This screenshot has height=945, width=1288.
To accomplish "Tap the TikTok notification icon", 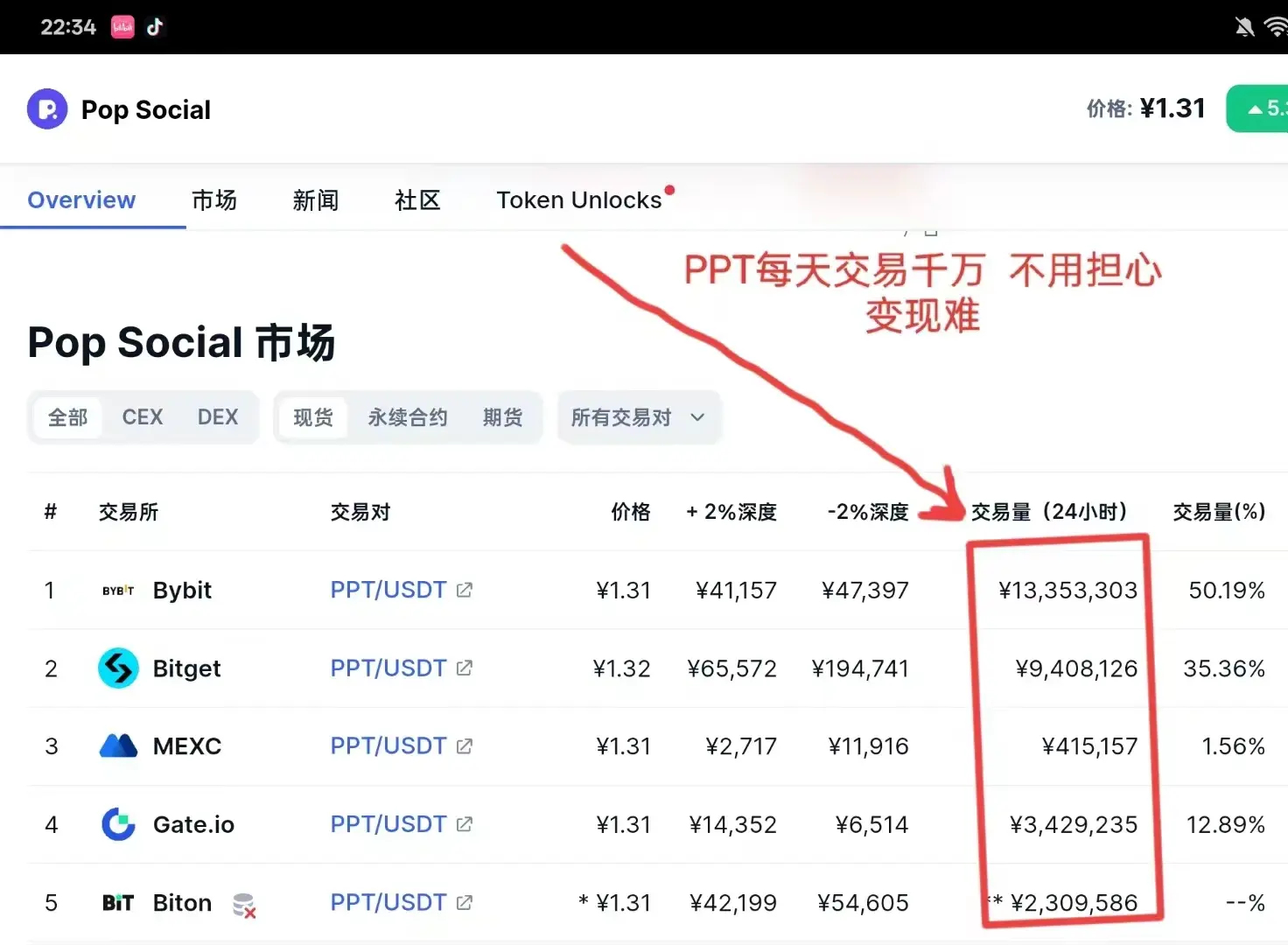I will pyautogui.click(x=155, y=27).
